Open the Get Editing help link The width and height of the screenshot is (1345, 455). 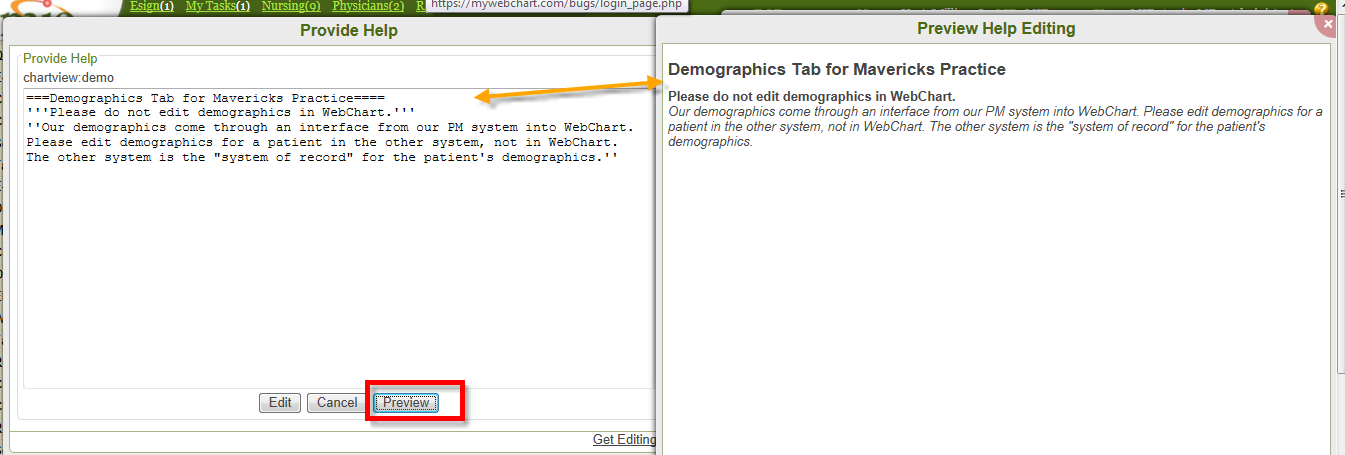[624, 439]
